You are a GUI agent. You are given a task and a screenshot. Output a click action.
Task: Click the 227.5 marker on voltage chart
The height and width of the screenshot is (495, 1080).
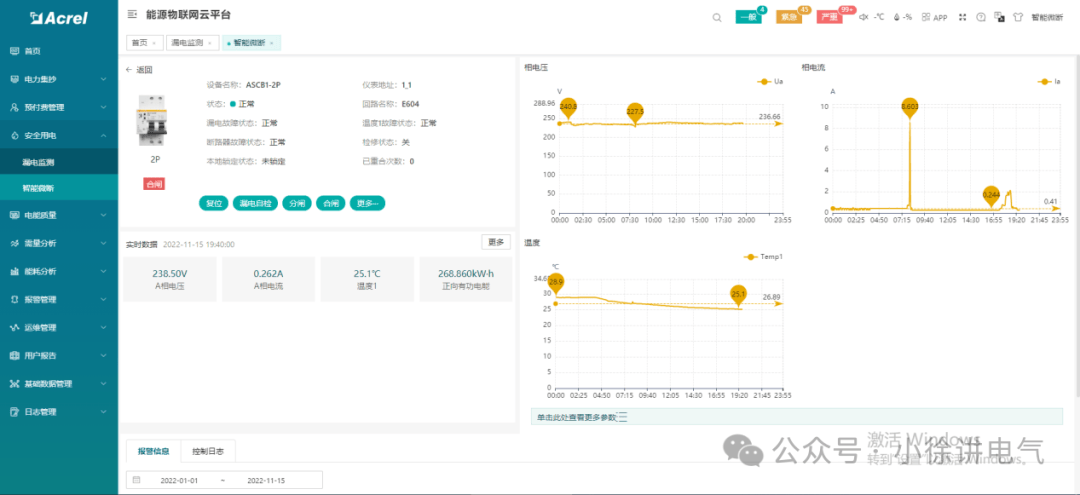635,111
